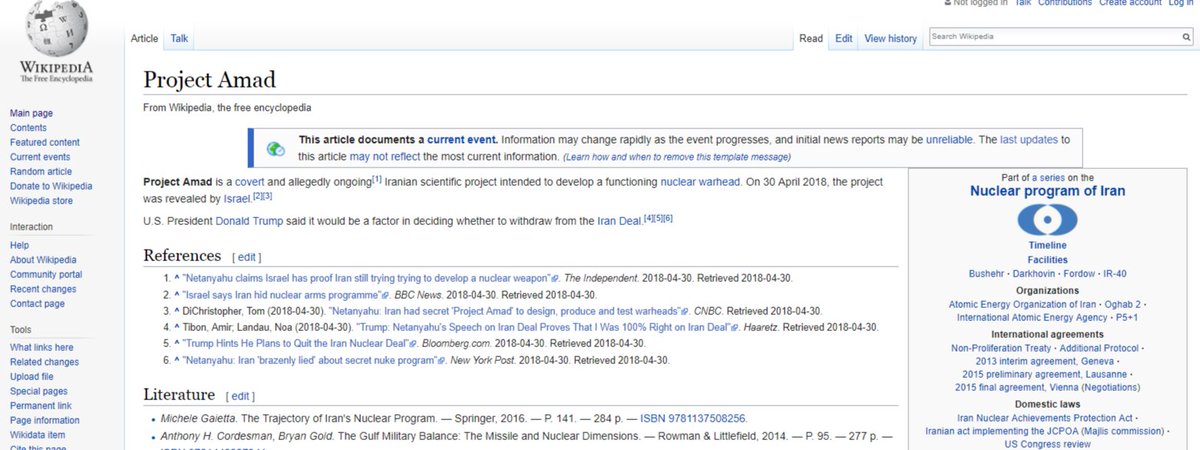Open the Edit tab
This screenshot has height=450, width=1200.
(x=844, y=38)
